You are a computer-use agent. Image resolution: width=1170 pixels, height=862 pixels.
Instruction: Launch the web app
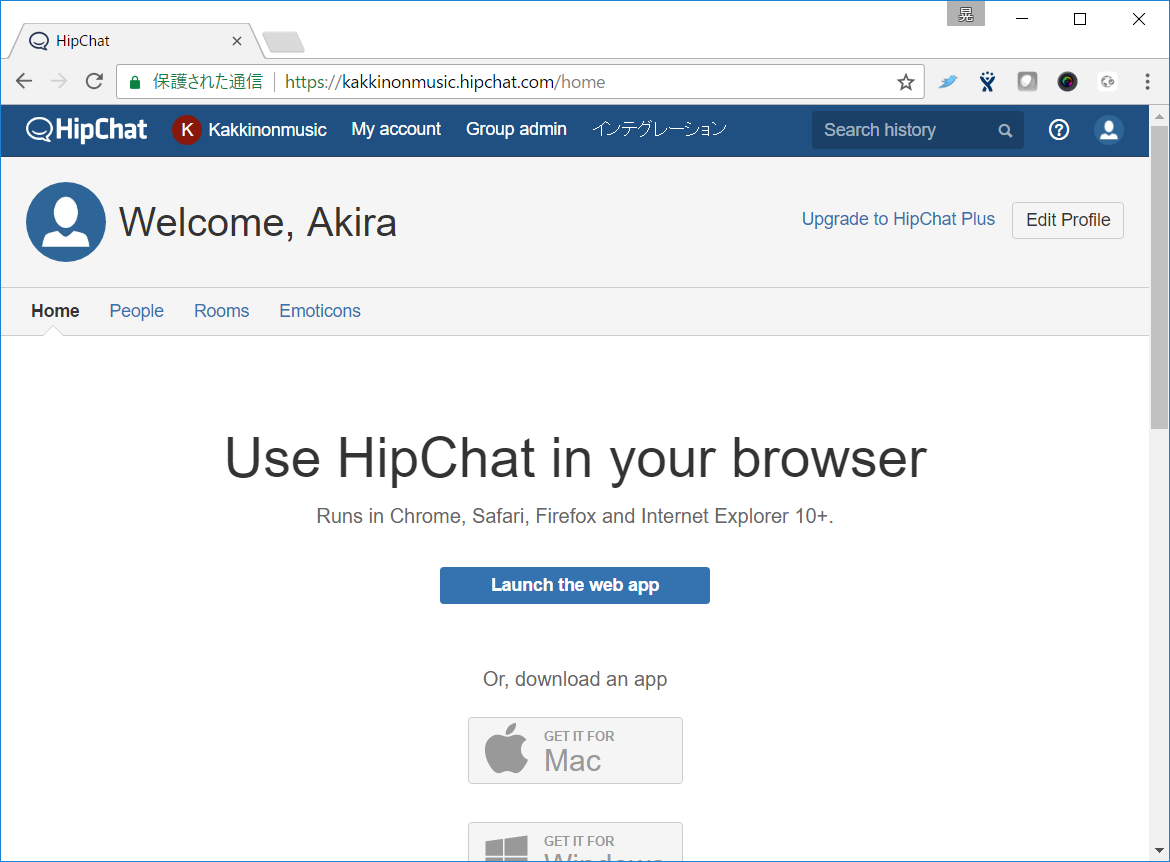click(x=575, y=585)
